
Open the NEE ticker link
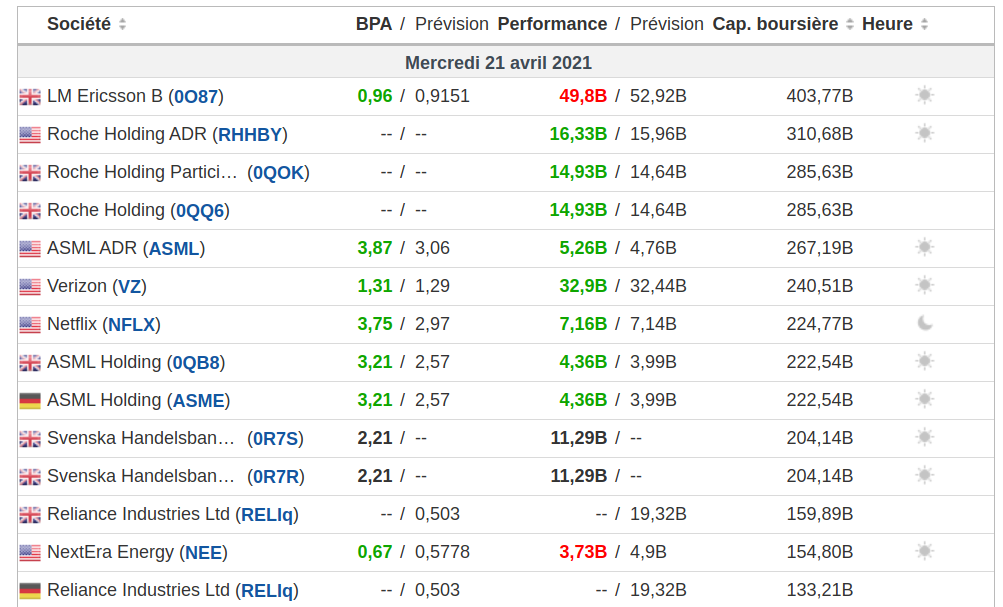pos(204,553)
